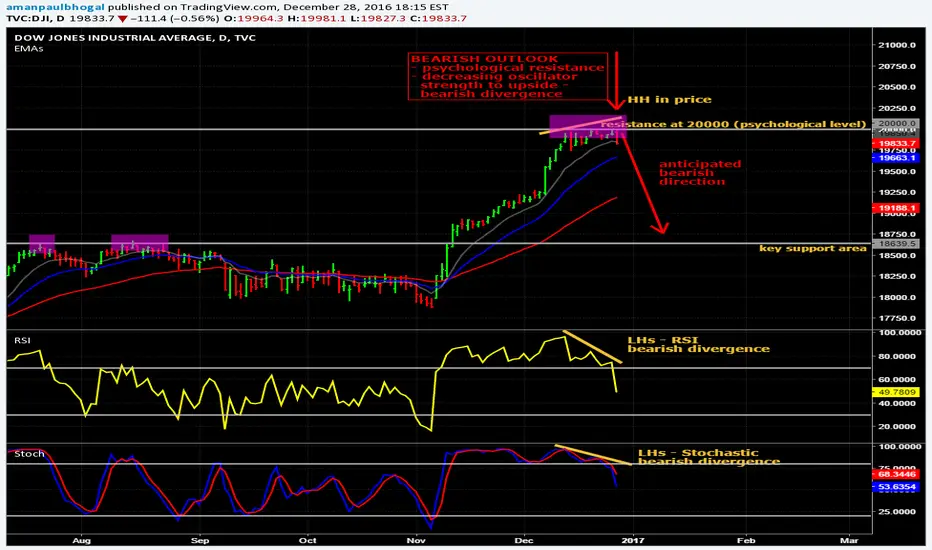
Task: Select the LHs - RSI bearish divergence text
Action: tap(698, 344)
